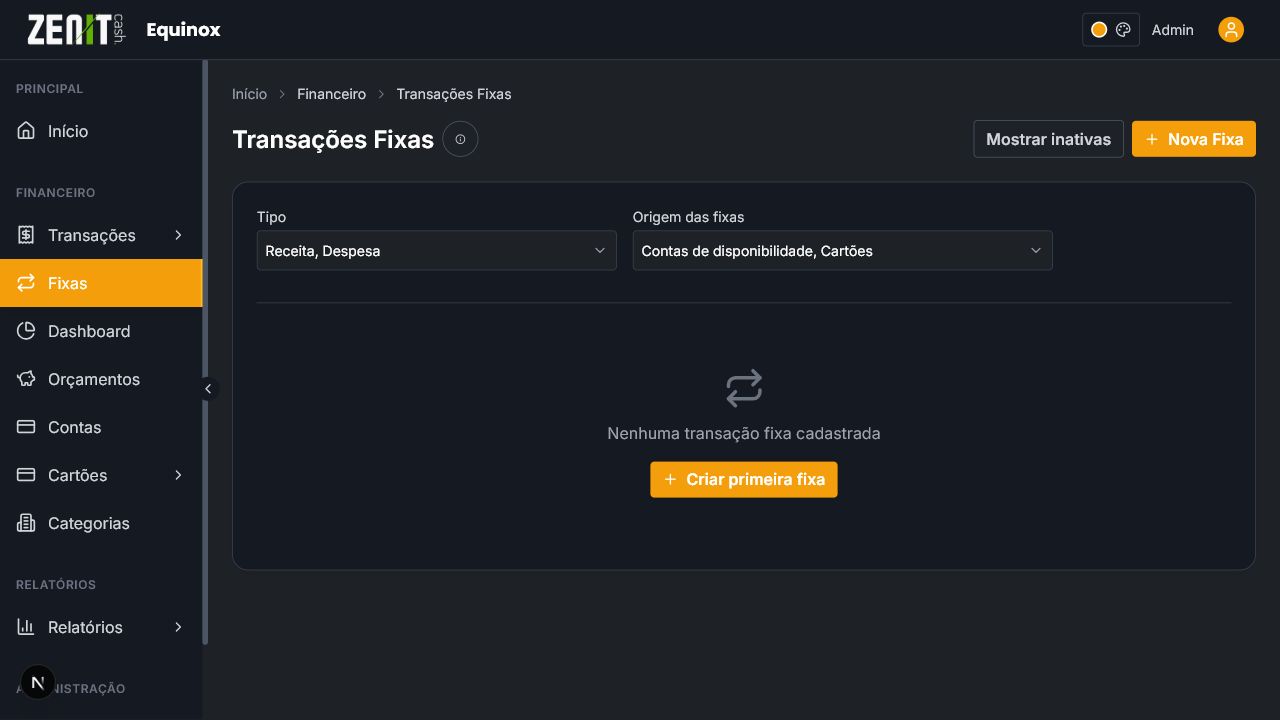
Task: Click the Nenhuma transação fixa cadastrada text
Action: click(x=744, y=434)
